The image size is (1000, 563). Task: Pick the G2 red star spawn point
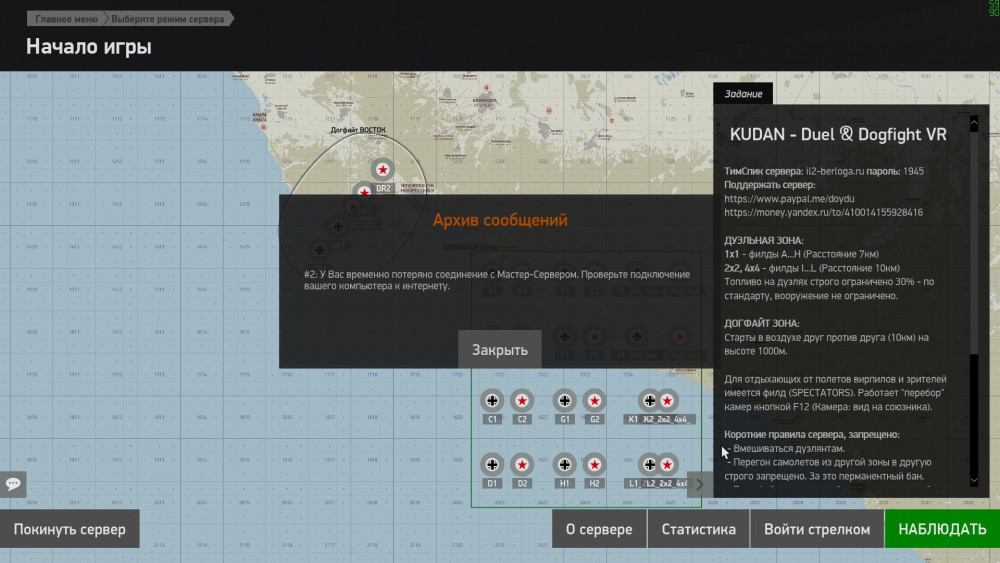tap(594, 400)
